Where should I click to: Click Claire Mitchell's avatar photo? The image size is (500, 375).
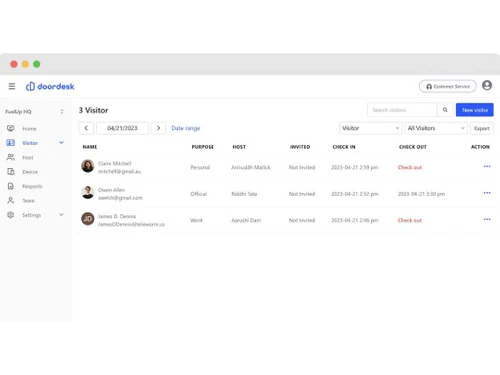coord(88,166)
